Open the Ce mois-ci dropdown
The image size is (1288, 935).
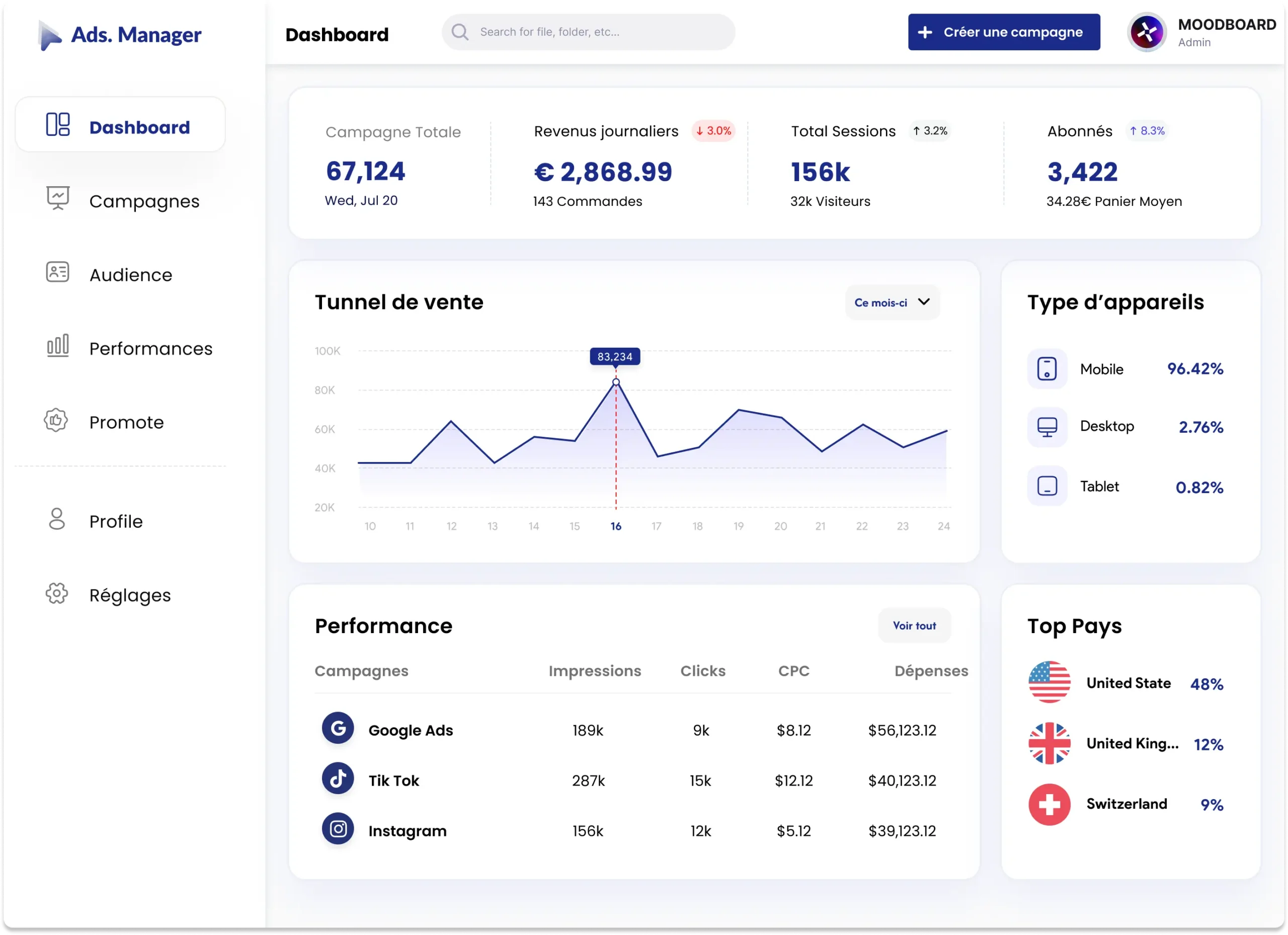[x=891, y=302]
